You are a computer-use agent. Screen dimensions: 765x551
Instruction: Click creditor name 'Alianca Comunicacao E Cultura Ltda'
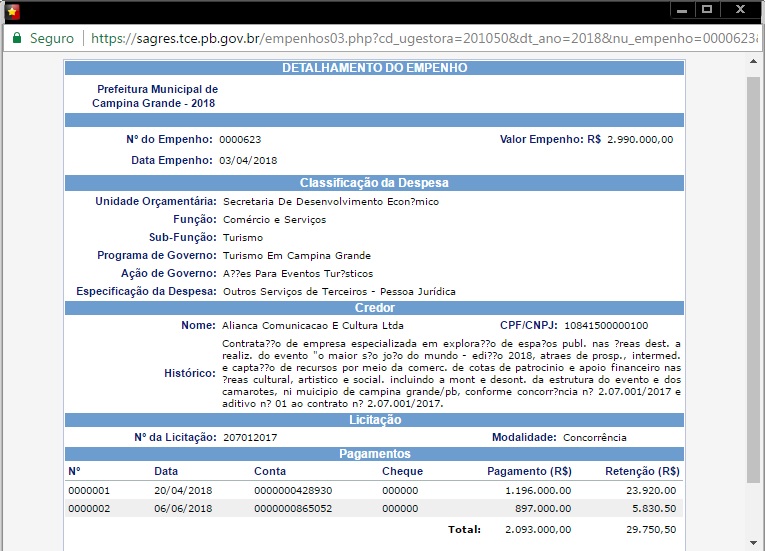(x=313, y=326)
